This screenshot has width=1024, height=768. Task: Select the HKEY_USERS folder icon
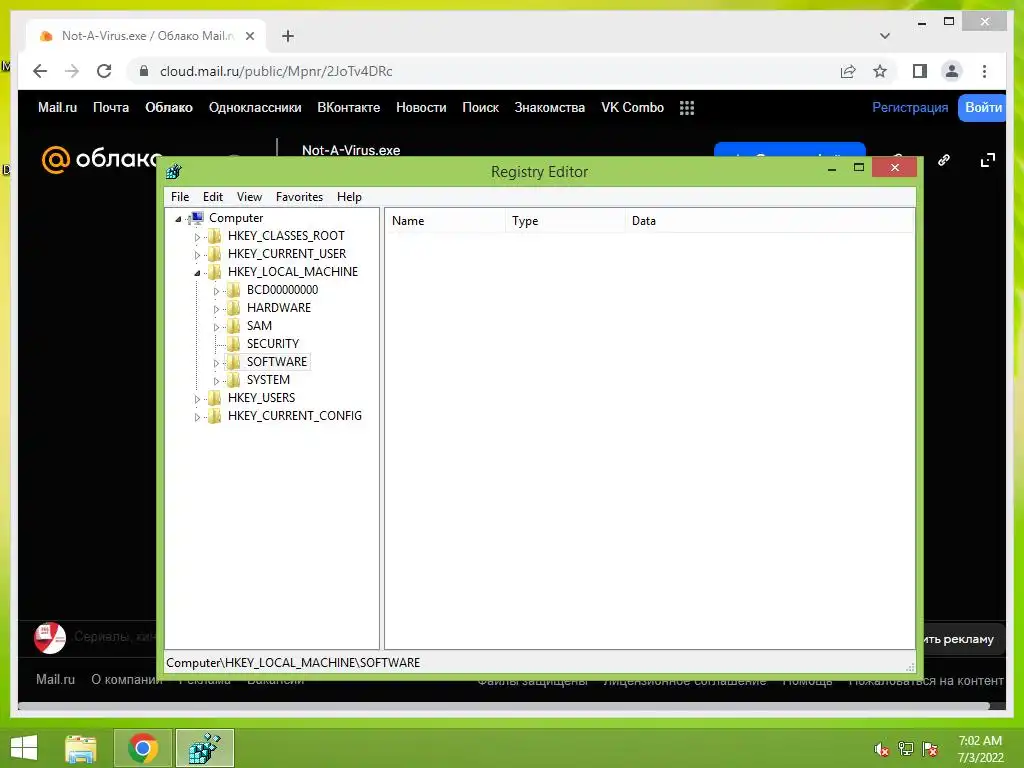214,398
